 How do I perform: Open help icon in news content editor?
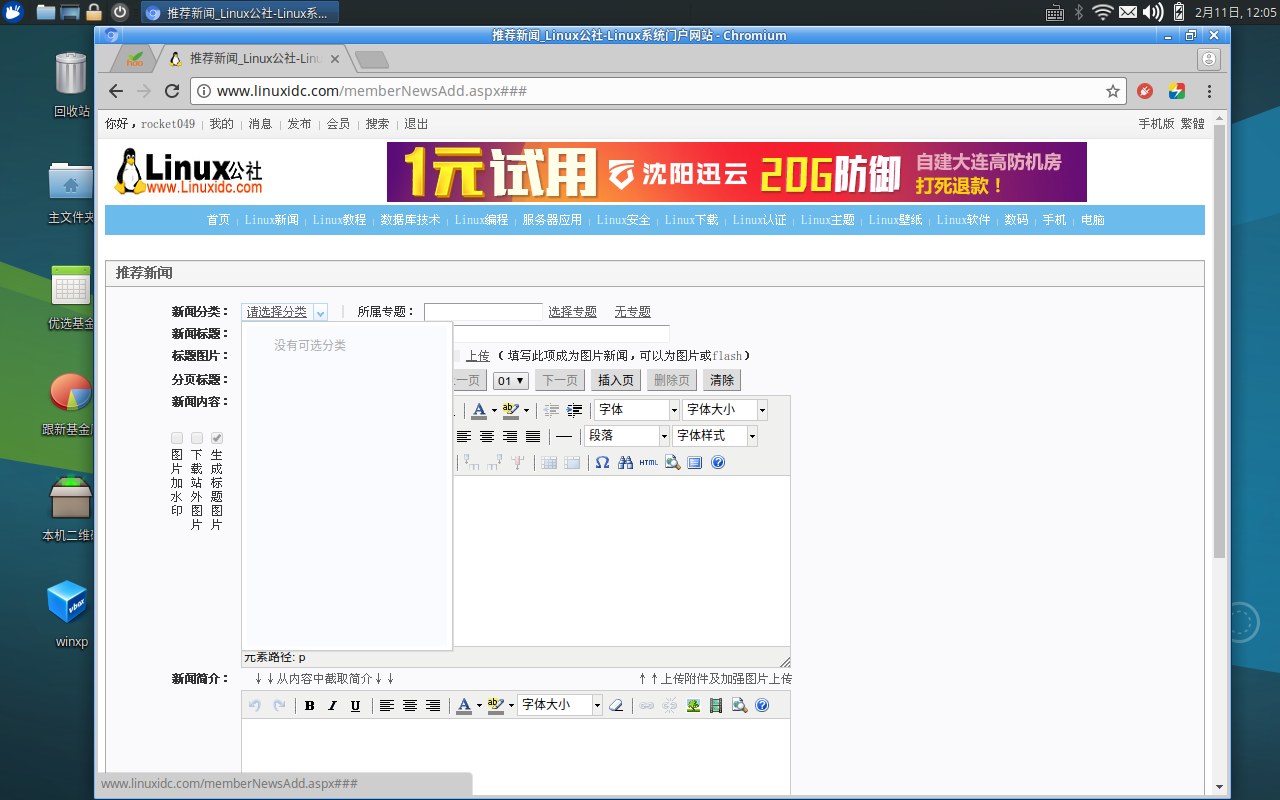click(x=718, y=462)
